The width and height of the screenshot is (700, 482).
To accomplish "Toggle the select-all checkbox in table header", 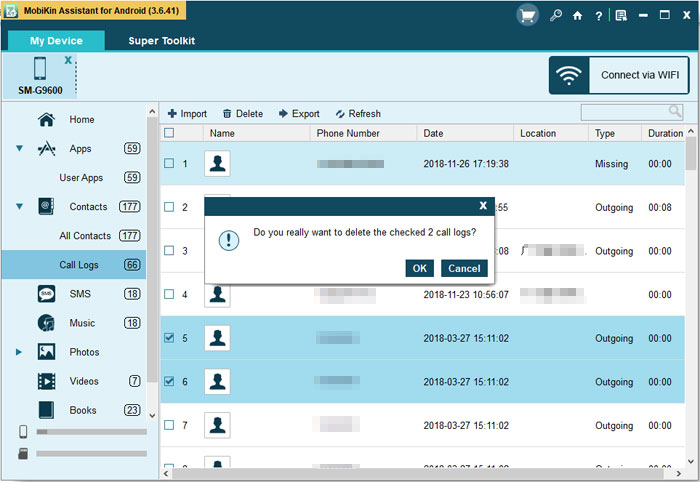I will tap(169, 133).
